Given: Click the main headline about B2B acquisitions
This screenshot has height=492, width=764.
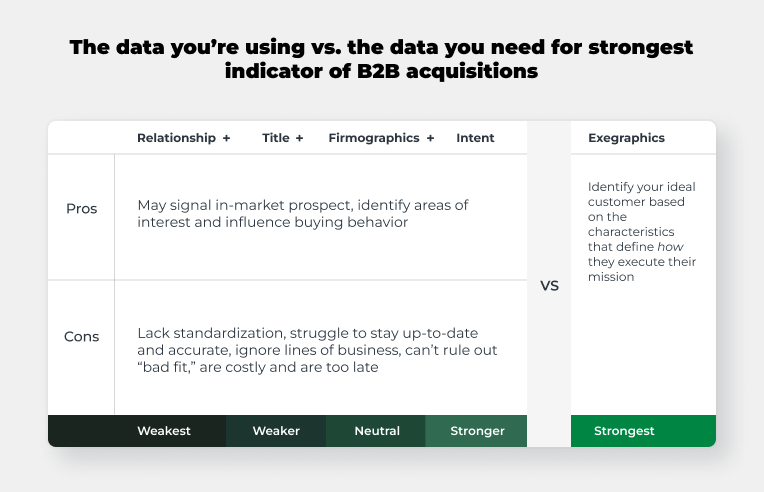Looking at the screenshot, I should pyautogui.click(x=382, y=59).
